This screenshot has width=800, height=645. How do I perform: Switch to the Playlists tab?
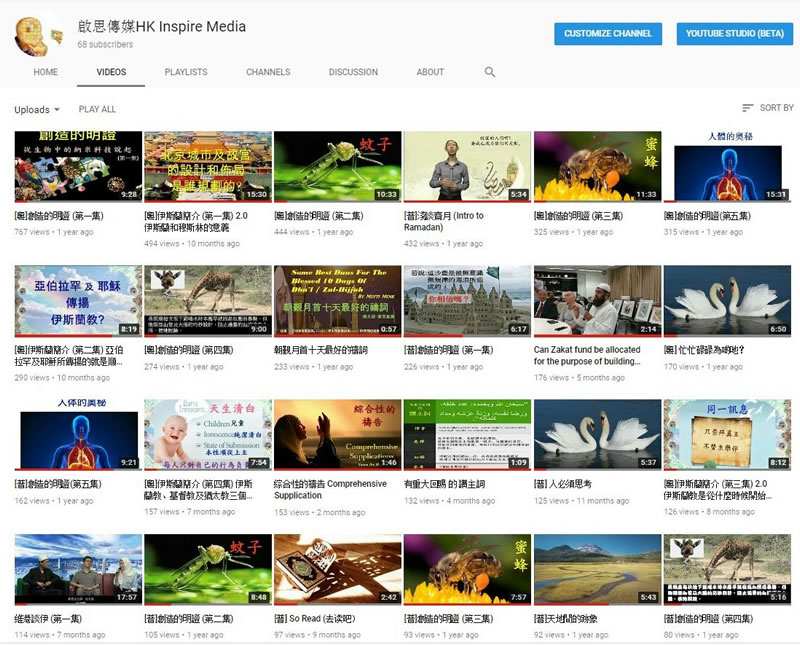click(x=186, y=72)
